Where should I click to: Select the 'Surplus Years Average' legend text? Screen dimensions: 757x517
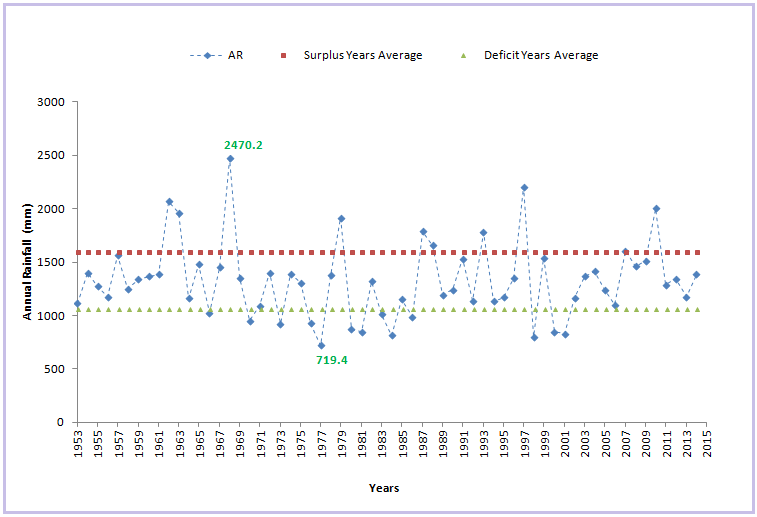tap(362, 56)
